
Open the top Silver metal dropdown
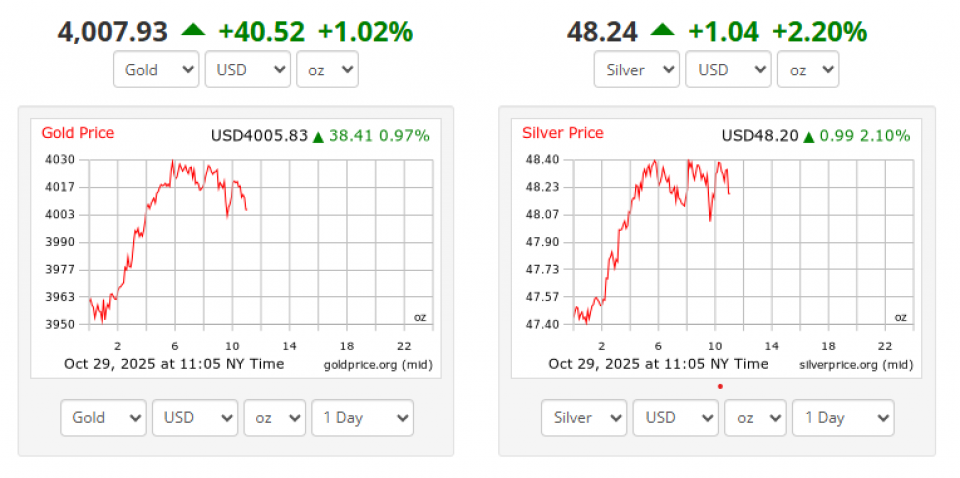coord(637,70)
